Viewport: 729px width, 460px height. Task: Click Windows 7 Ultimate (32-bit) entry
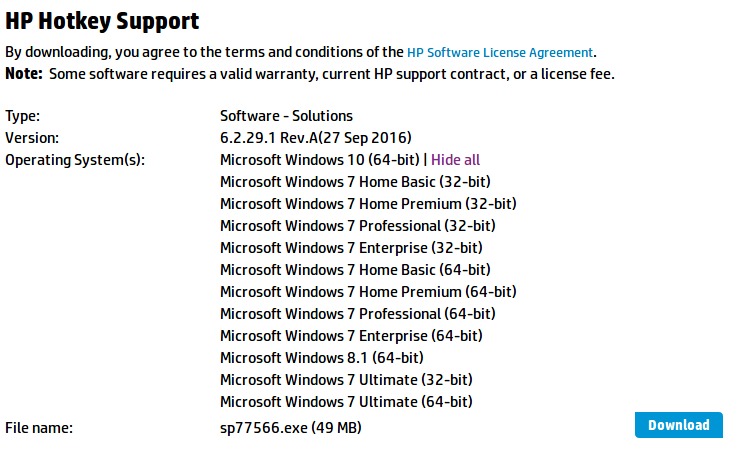(x=346, y=380)
